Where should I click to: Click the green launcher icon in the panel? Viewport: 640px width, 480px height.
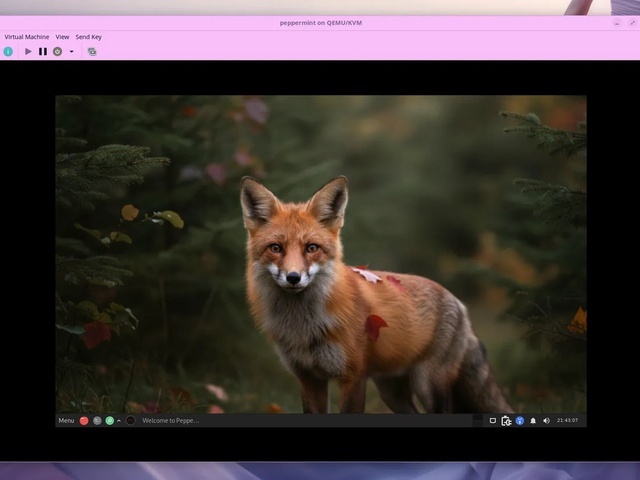click(x=109, y=420)
